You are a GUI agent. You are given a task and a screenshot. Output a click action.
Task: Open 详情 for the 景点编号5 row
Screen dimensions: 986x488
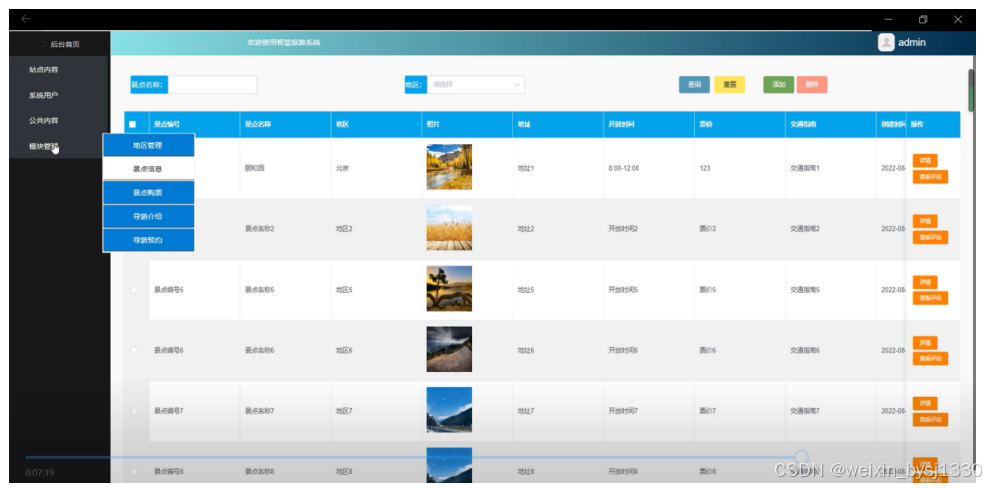coord(925,282)
